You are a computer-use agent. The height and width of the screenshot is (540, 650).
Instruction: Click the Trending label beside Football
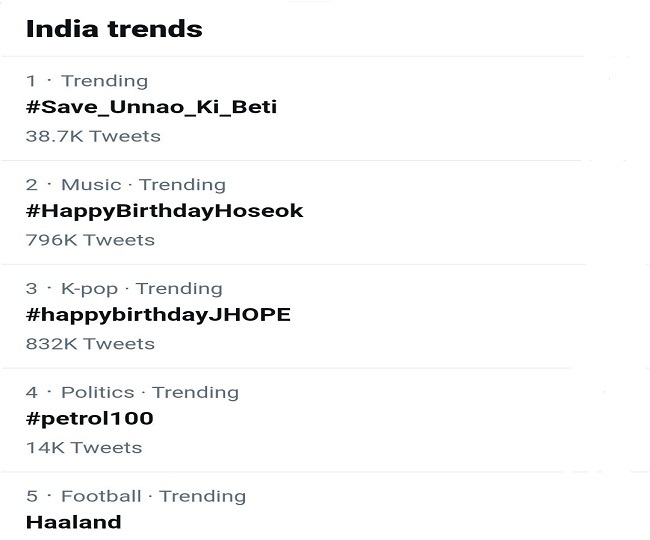click(x=203, y=496)
